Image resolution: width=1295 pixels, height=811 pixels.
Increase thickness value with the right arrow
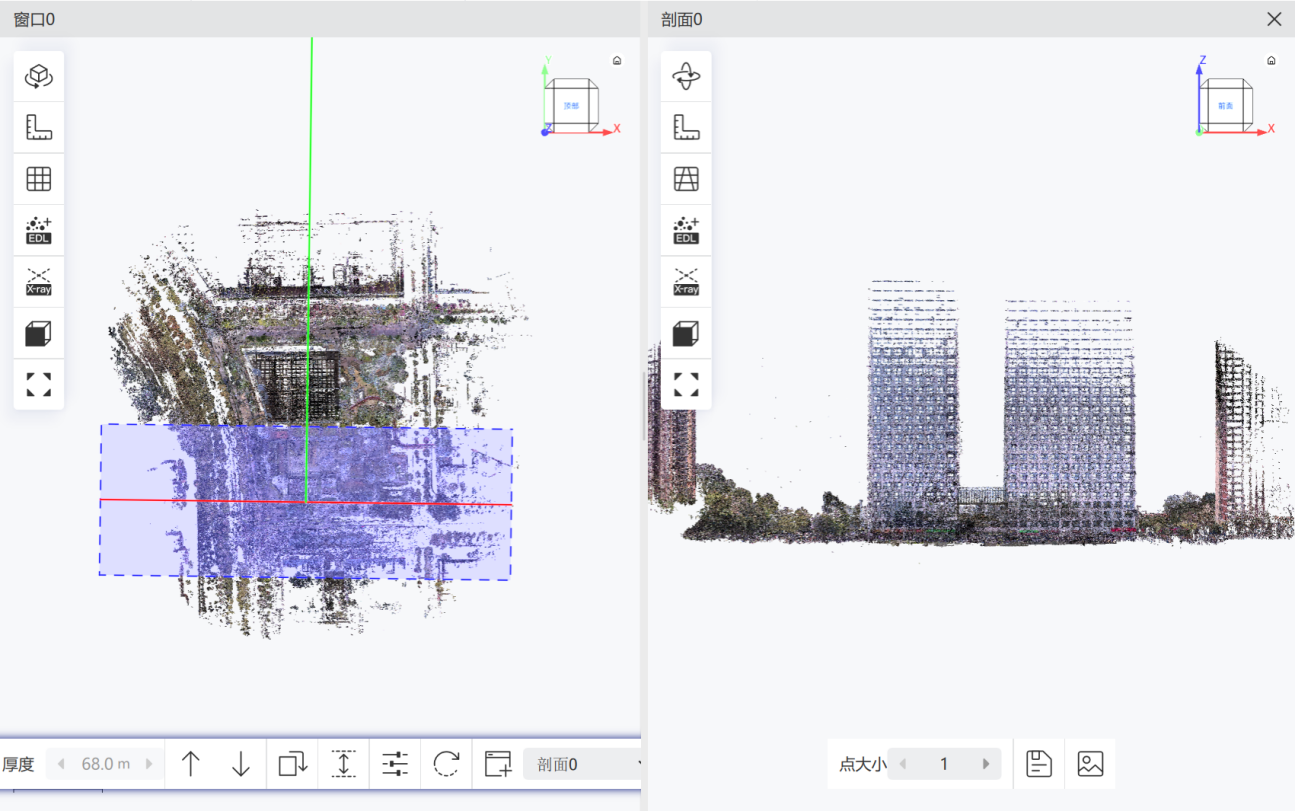click(149, 764)
